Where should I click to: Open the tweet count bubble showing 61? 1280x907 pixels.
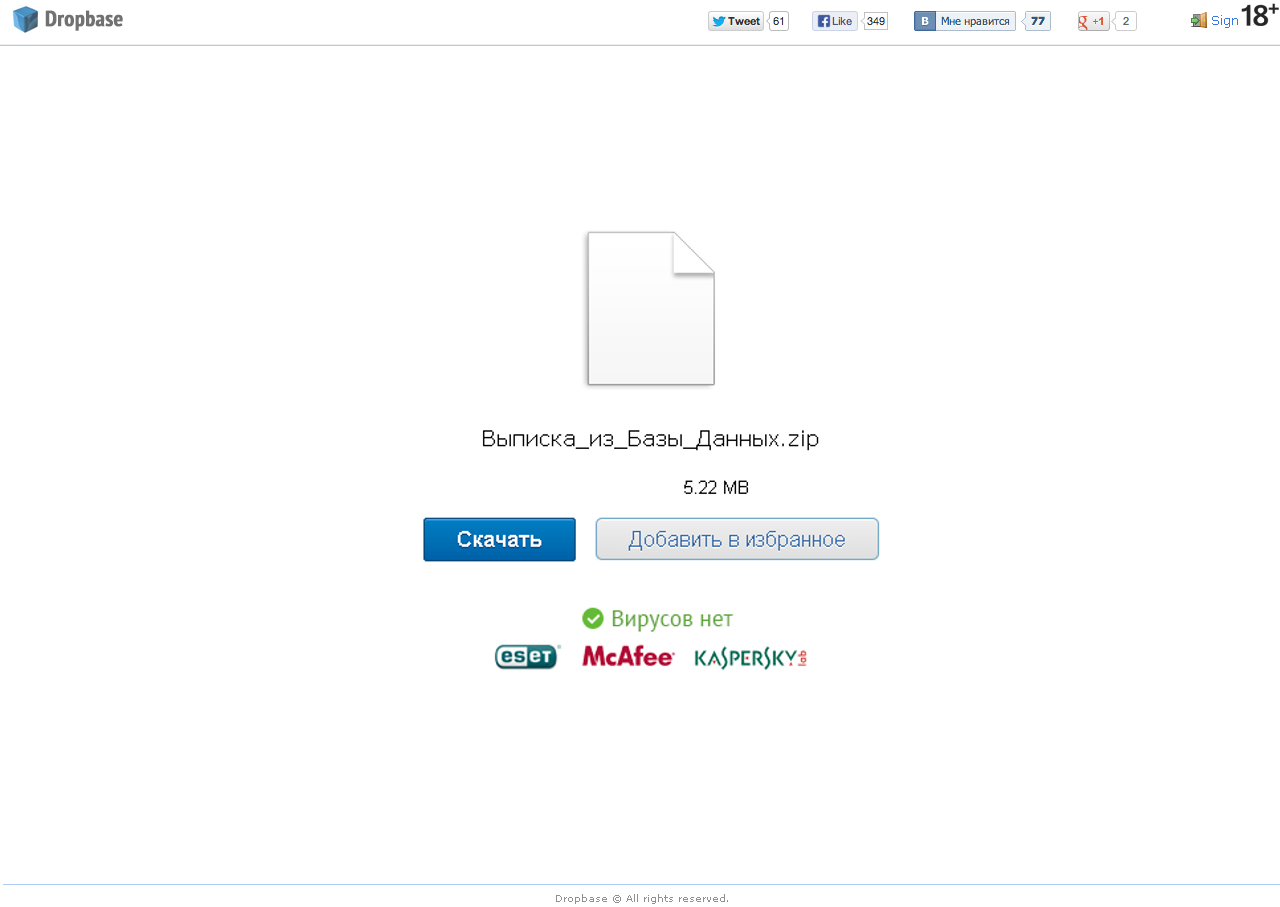tap(779, 21)
